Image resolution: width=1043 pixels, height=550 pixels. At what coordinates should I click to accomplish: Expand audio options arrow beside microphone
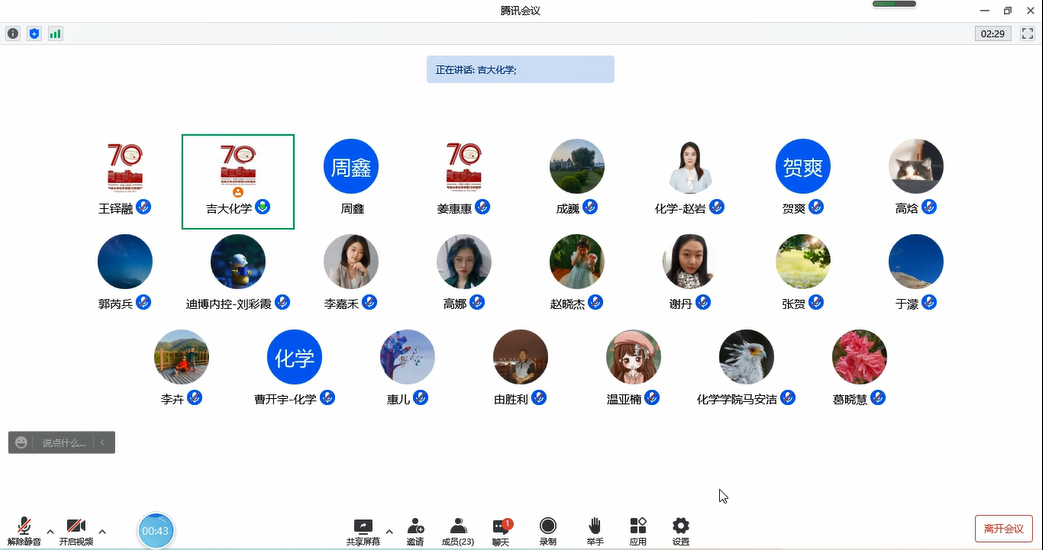[x=50, y=531]
